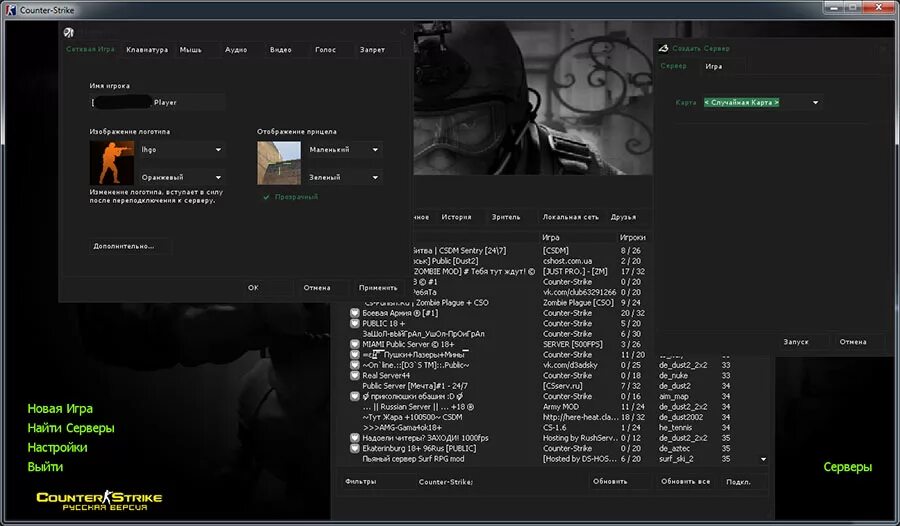Select the Сервер tab in Создать Сервер

(673, 66)
